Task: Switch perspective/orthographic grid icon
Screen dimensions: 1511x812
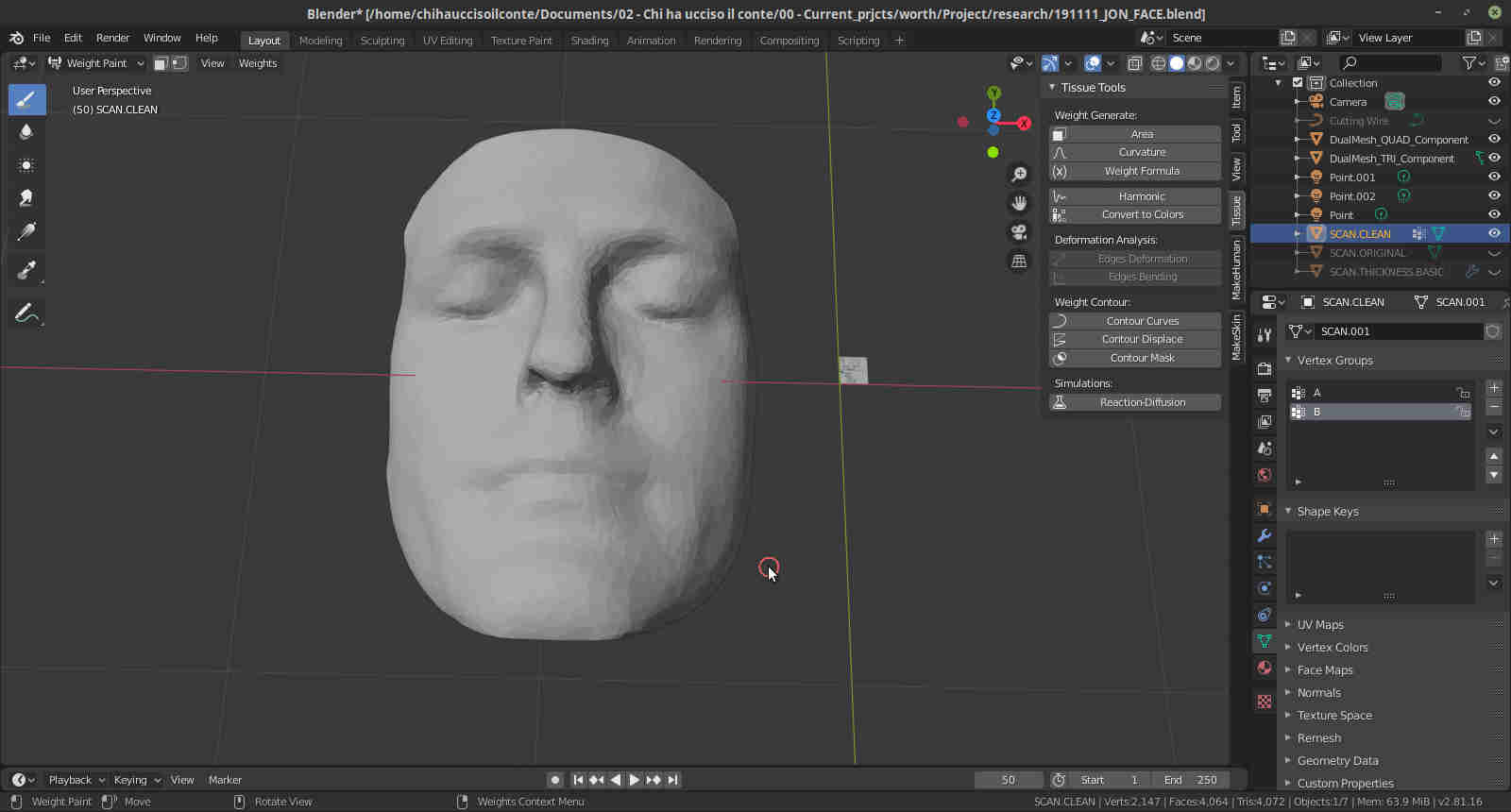Action: [x=1019, y=261]
